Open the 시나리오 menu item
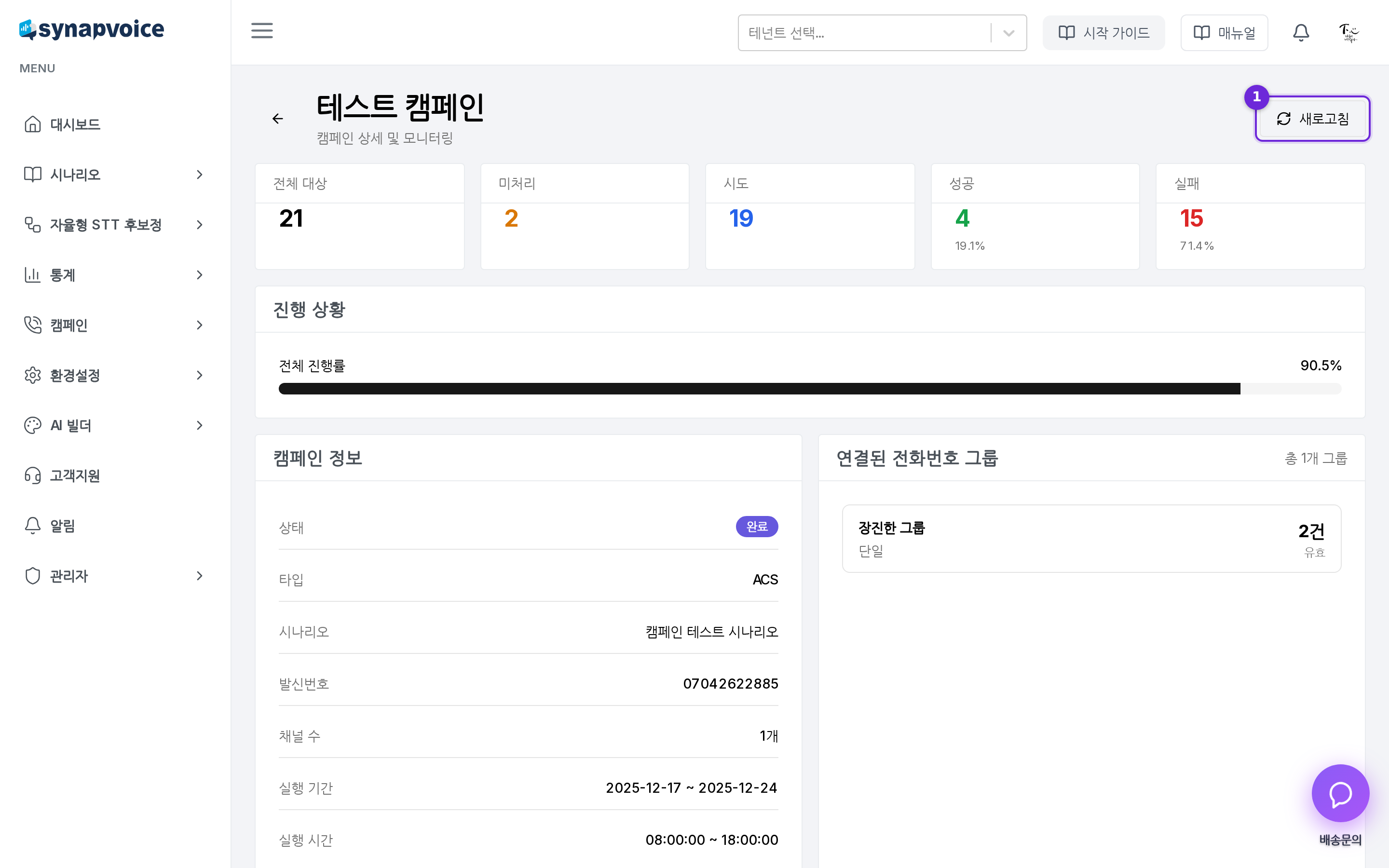 115,174
